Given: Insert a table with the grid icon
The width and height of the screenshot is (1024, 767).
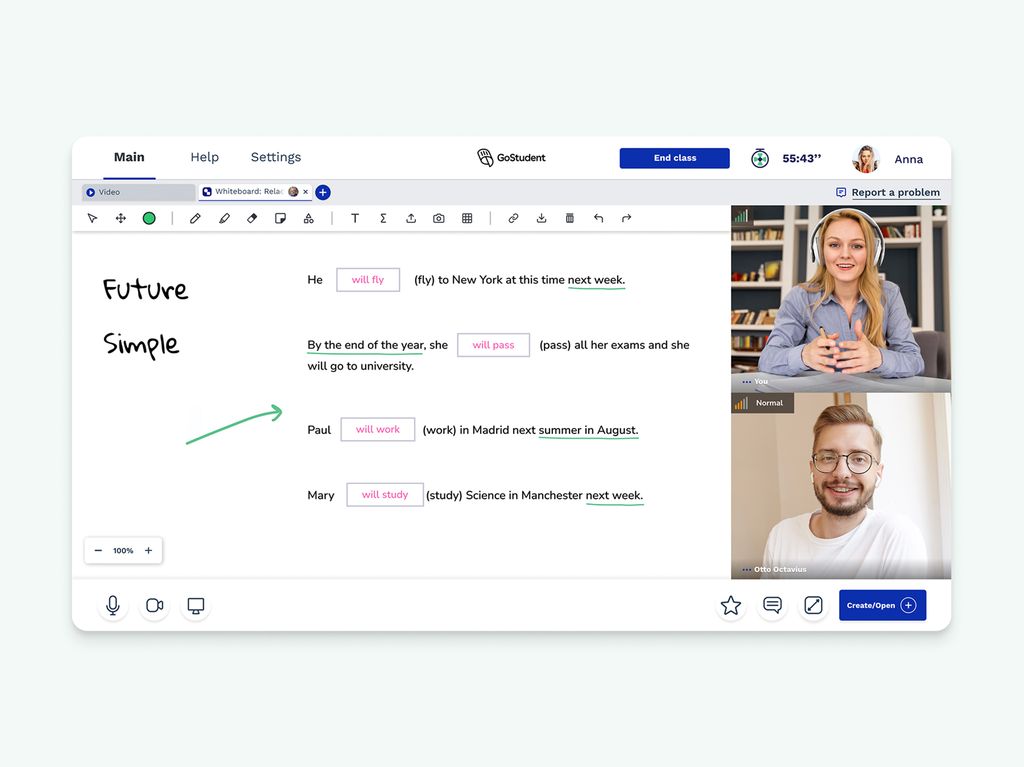Looking at the screenshot, I should 467,218.
